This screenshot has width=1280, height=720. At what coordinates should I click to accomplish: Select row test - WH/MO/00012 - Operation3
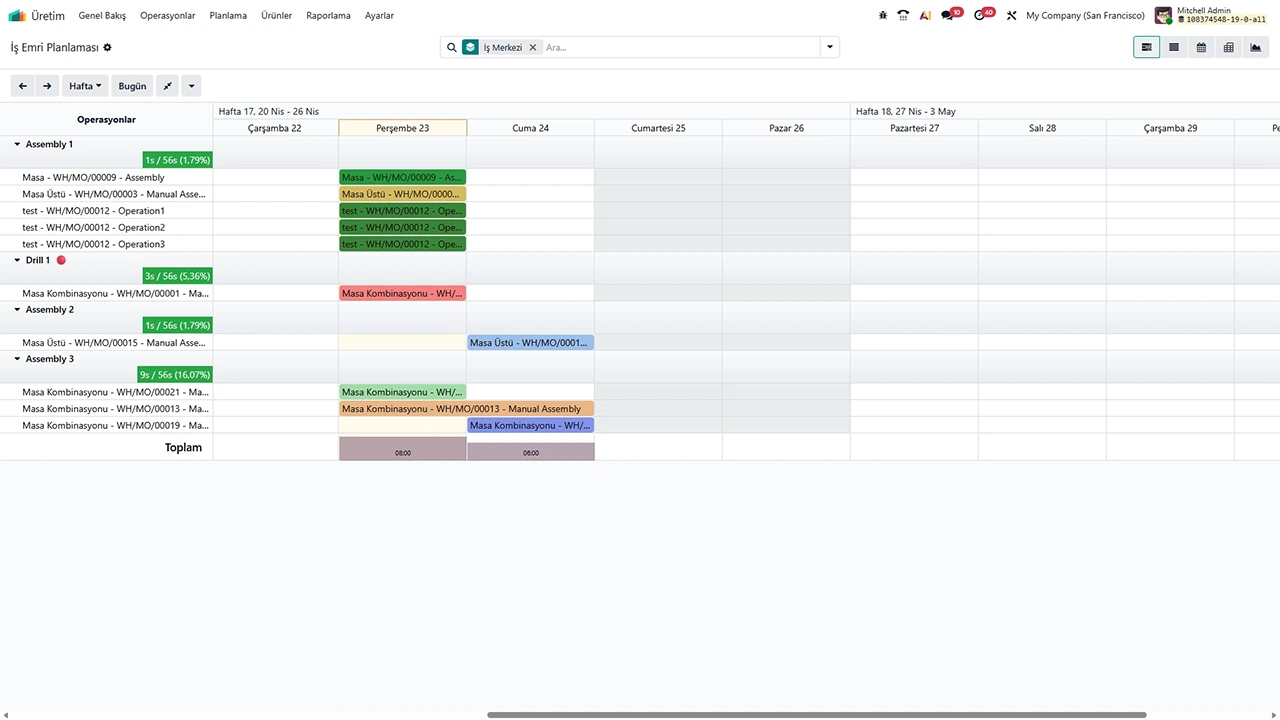click(106, 244)
